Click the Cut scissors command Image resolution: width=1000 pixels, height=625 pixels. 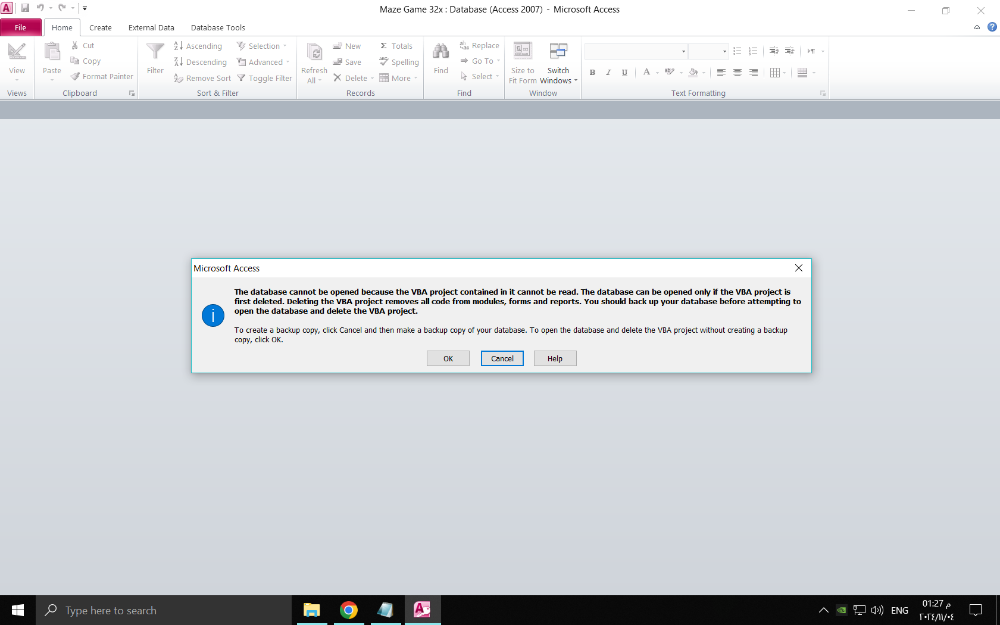[82, 45]
